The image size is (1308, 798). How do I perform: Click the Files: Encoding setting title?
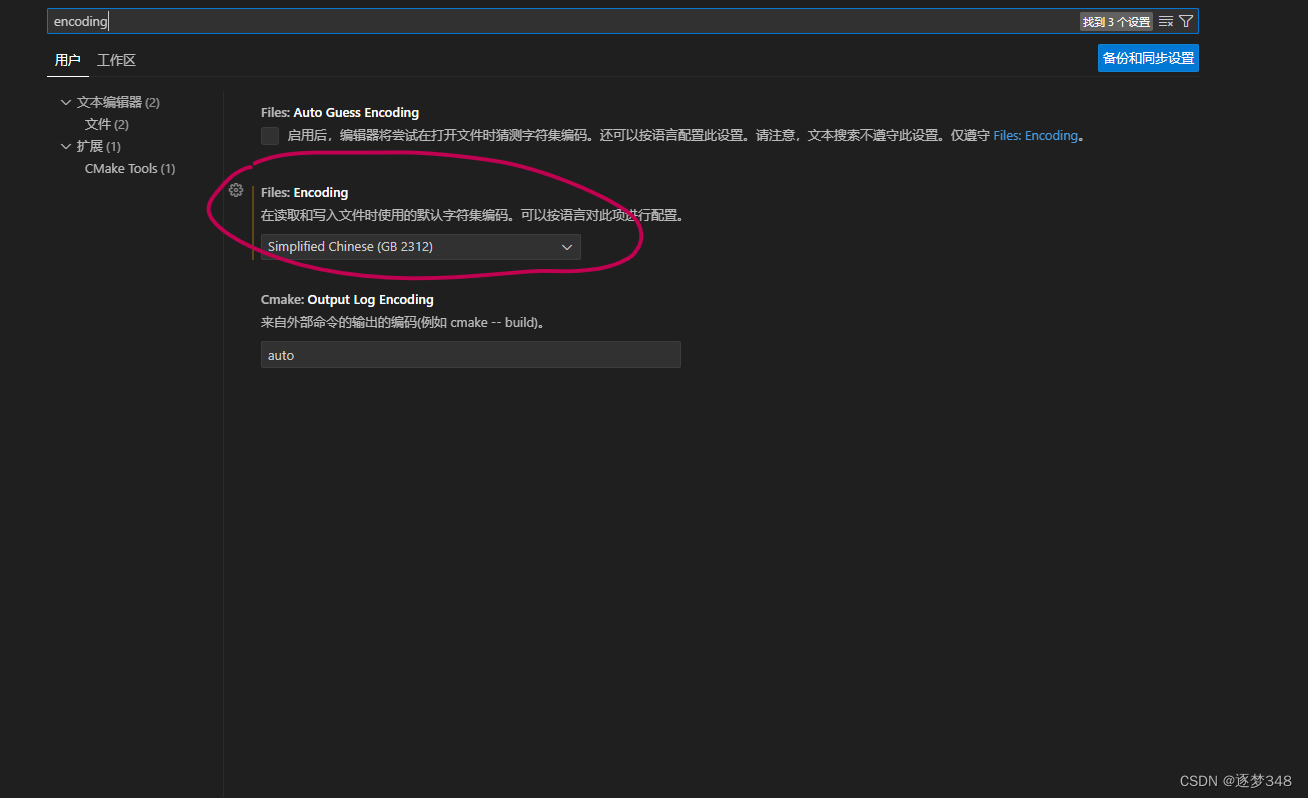click(305, 192)
